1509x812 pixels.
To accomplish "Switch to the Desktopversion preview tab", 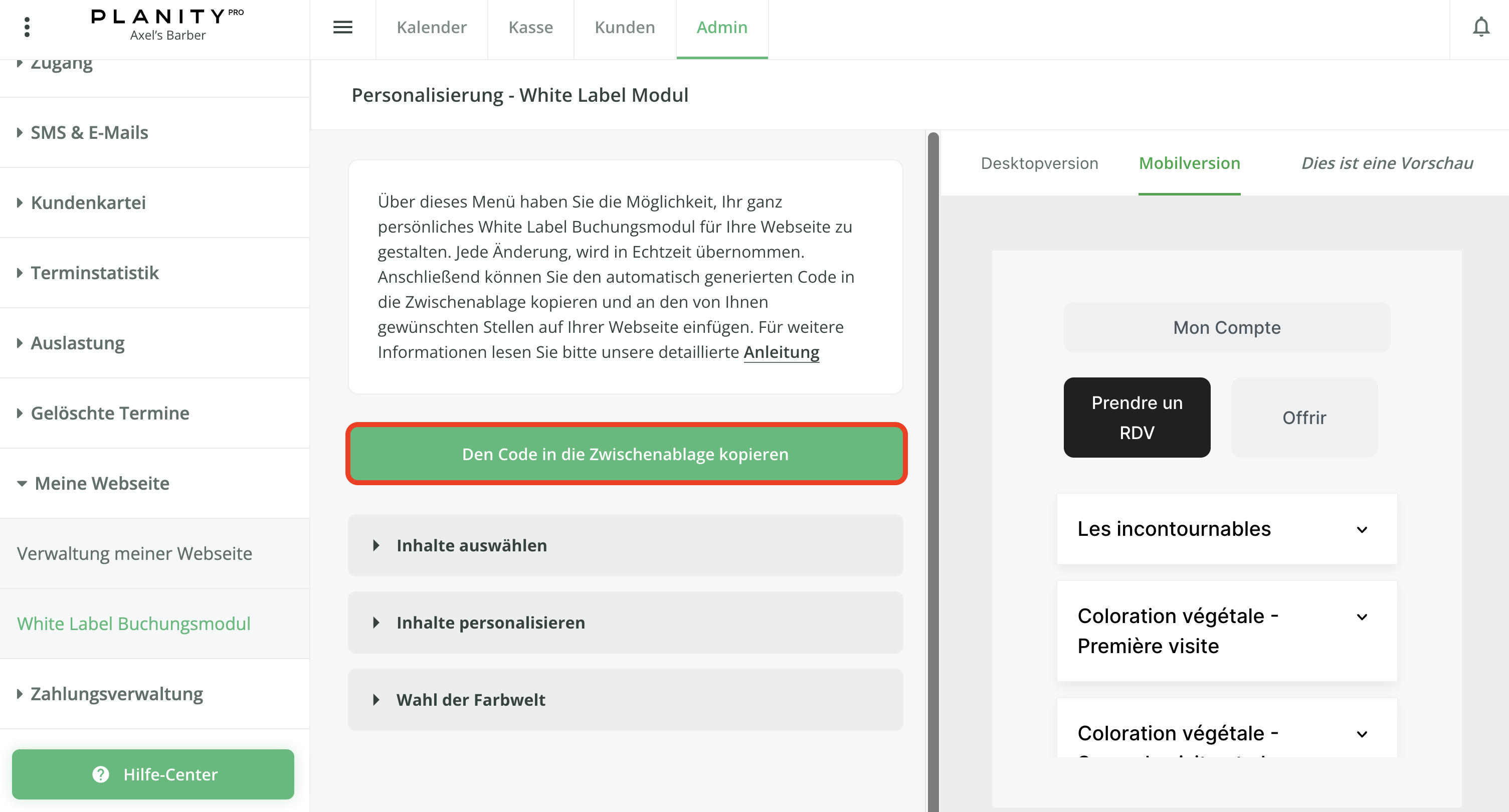I will click(x=1039, y=163).
